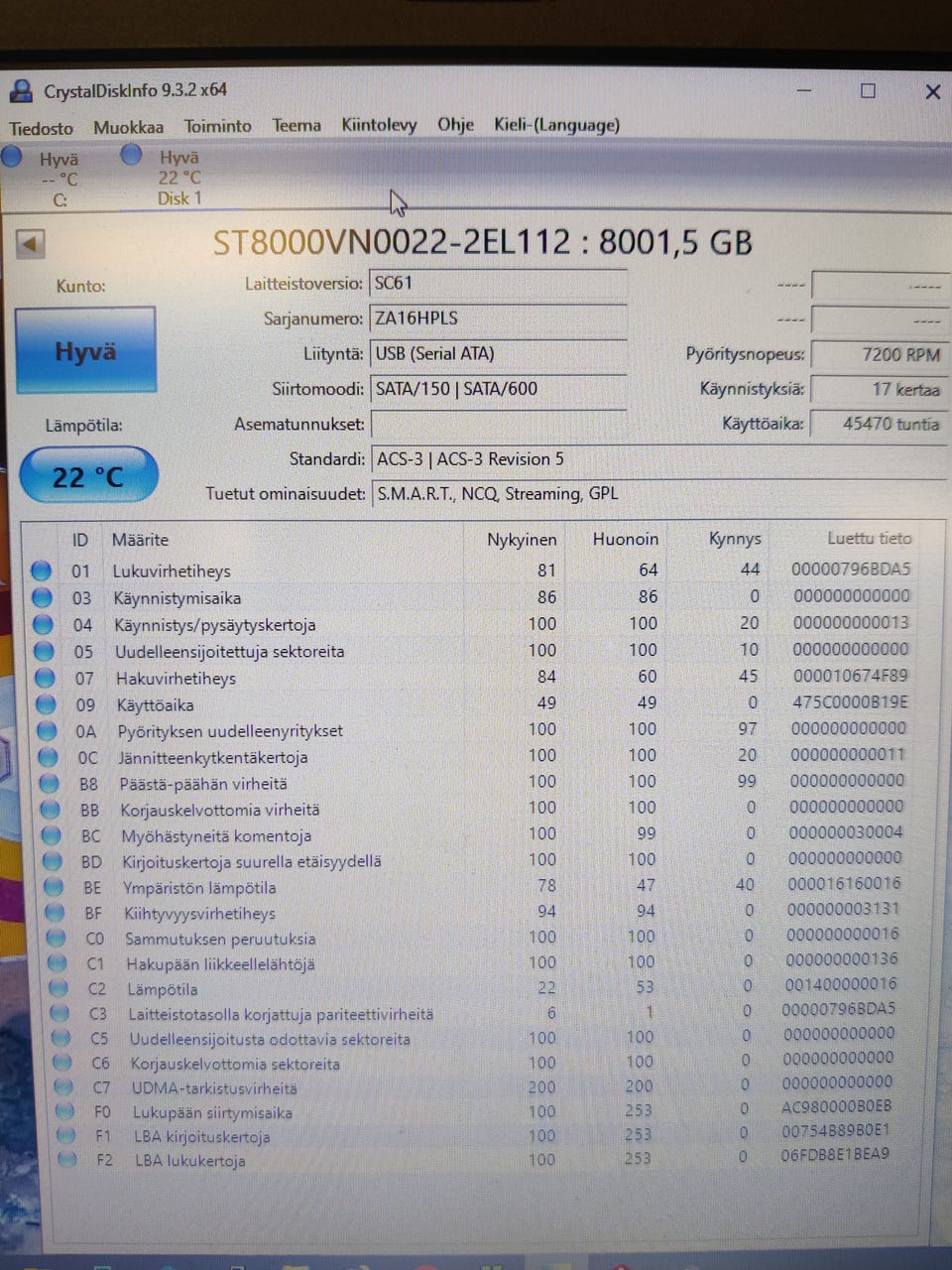Click the status dot for LBA lukukertoja
The width and height of the screenshot is (952, 1270).
[66, 1160]
